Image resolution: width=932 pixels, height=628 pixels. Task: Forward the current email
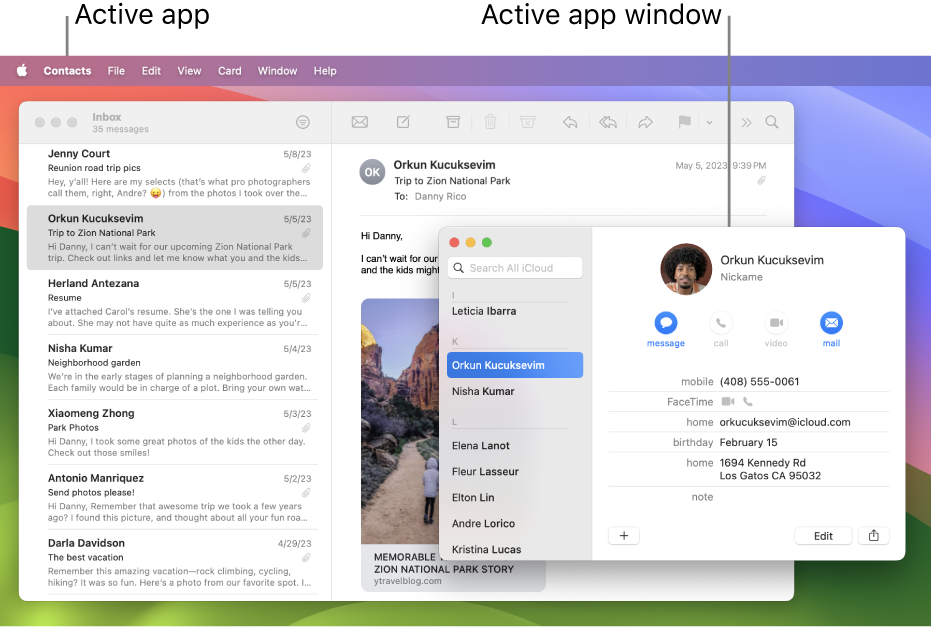tap(645, 121)
